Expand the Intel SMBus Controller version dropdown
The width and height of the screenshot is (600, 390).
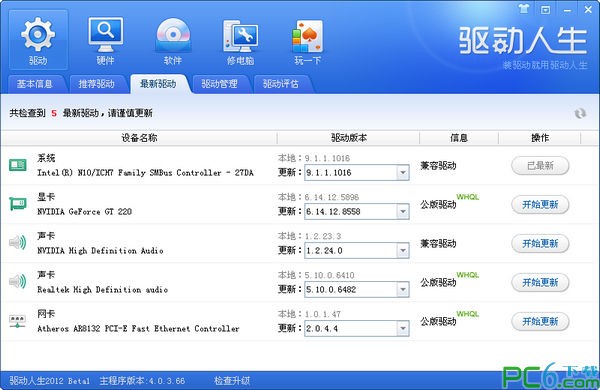(x=403, y=173)
